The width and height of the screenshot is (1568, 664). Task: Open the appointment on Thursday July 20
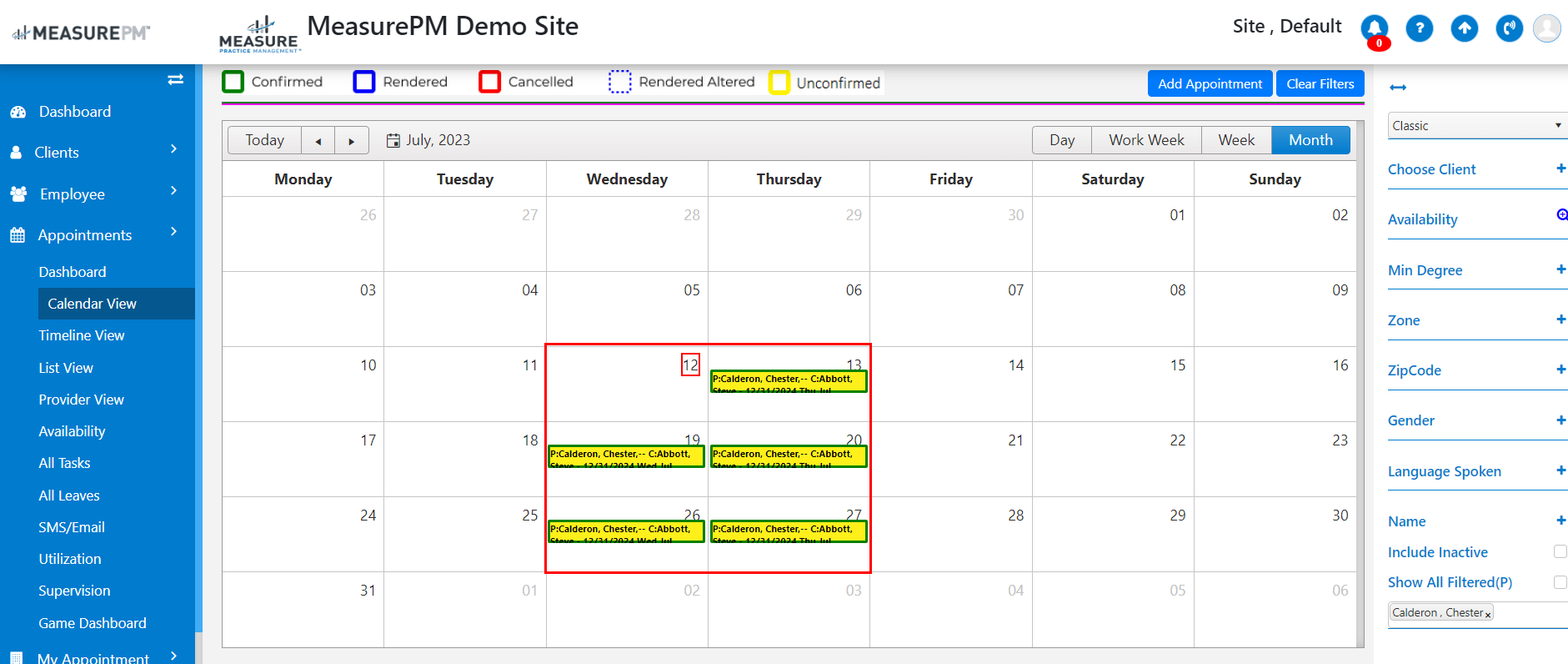tap(789, 456)
